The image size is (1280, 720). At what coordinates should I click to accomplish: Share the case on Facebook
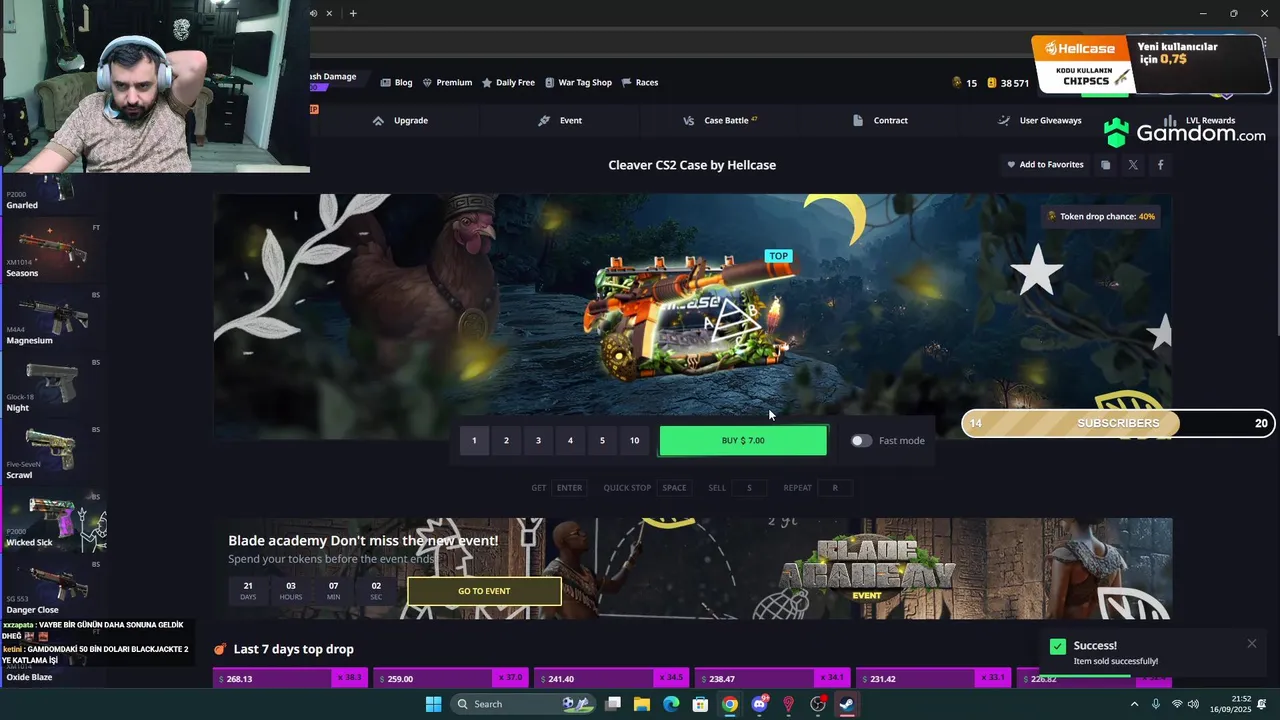[x=1160, y=165]
